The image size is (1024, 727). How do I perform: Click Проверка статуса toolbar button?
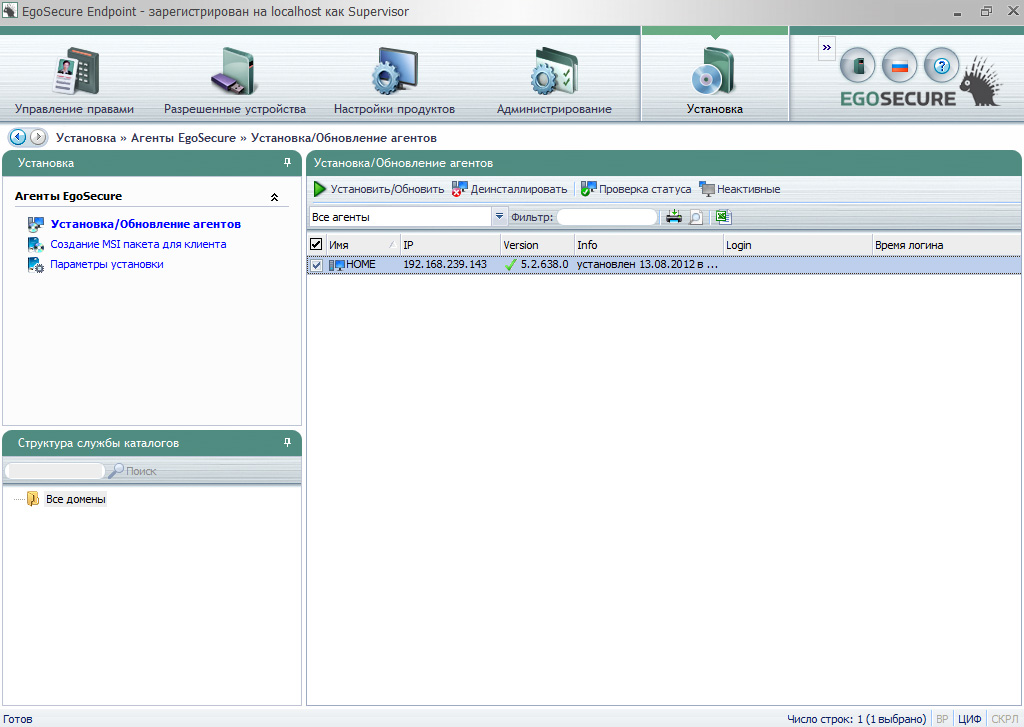tap(635, 189)
